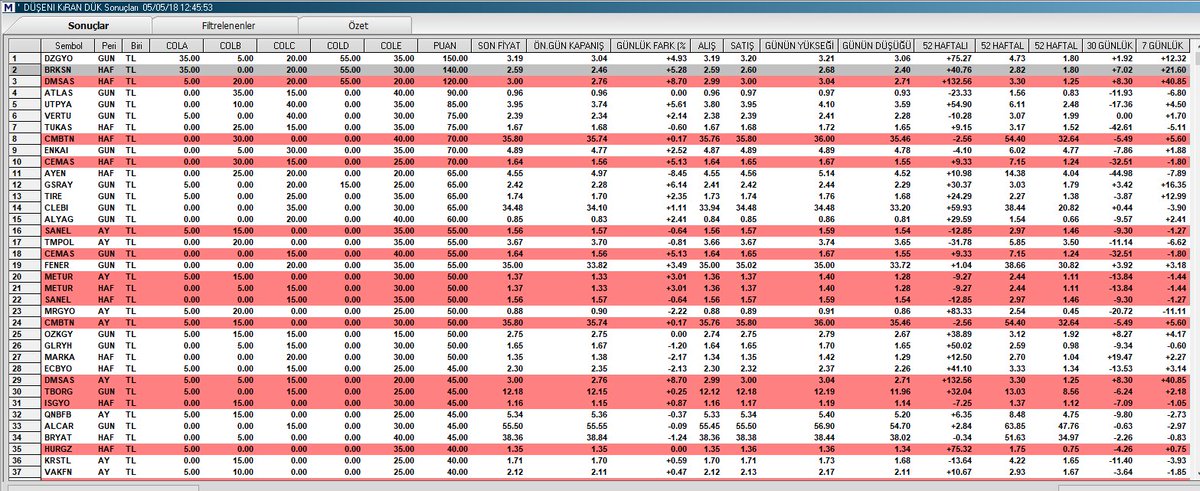Viewport: 1200px width, 491px height.
Task: Sort by the COLB column header
Action: tap(229, 46)
